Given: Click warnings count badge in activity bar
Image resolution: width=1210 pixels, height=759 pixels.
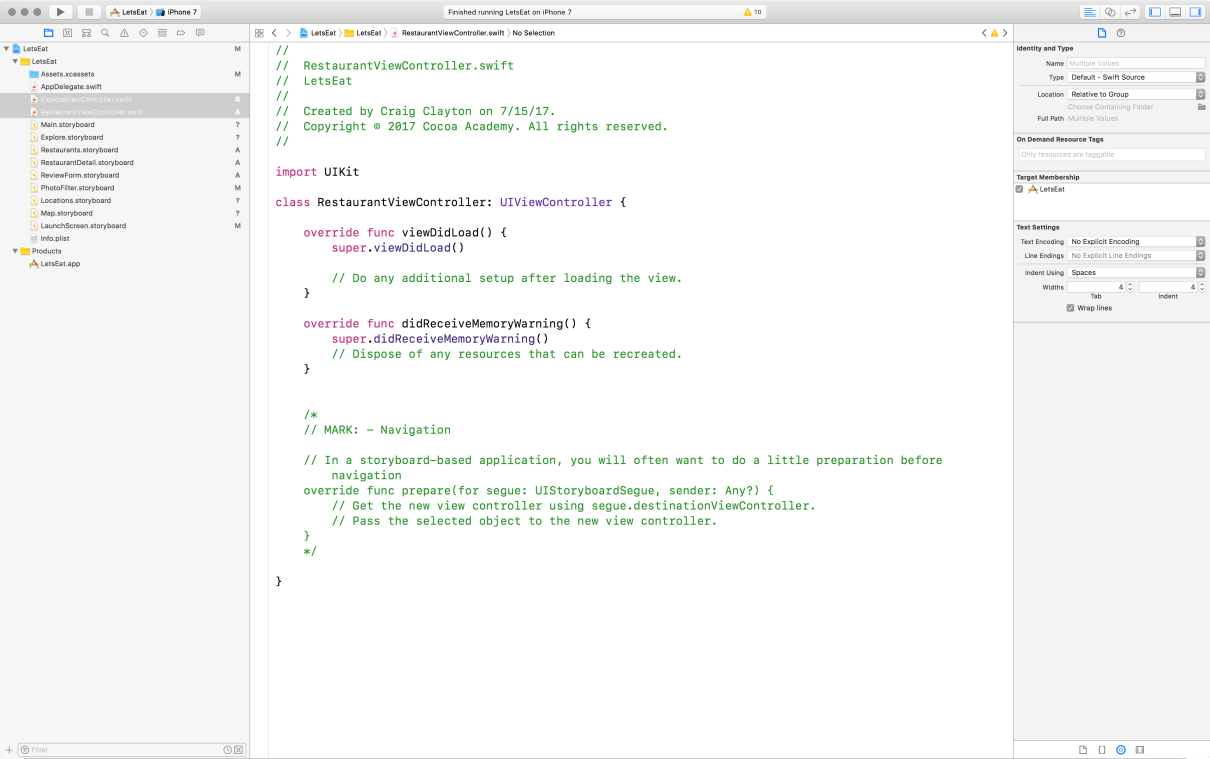Looking at the screenshot, I should point(752,12).
